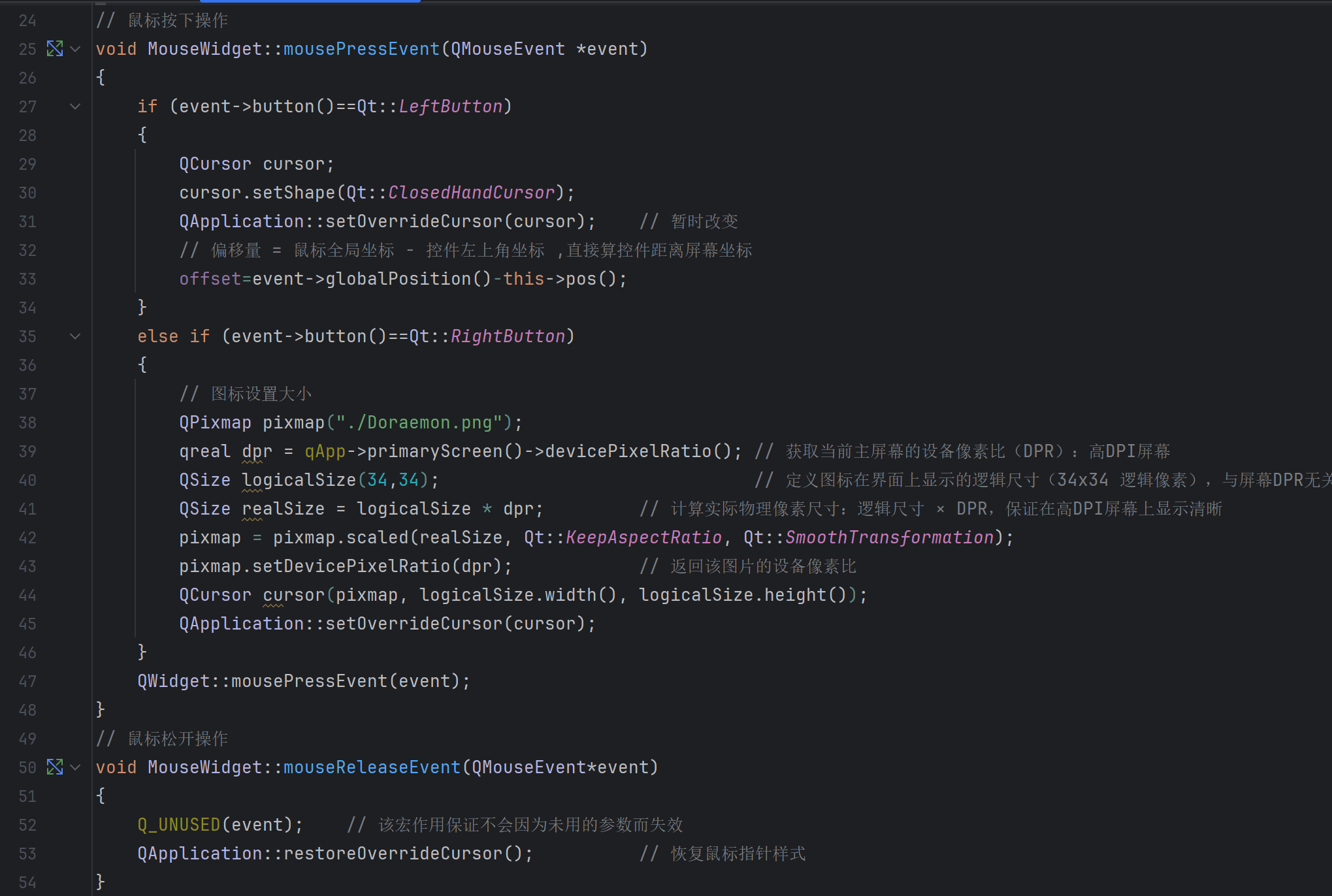
Task: Click the declaration gutter icon beside mouseReleaseEvent
Action: point(55,767)
